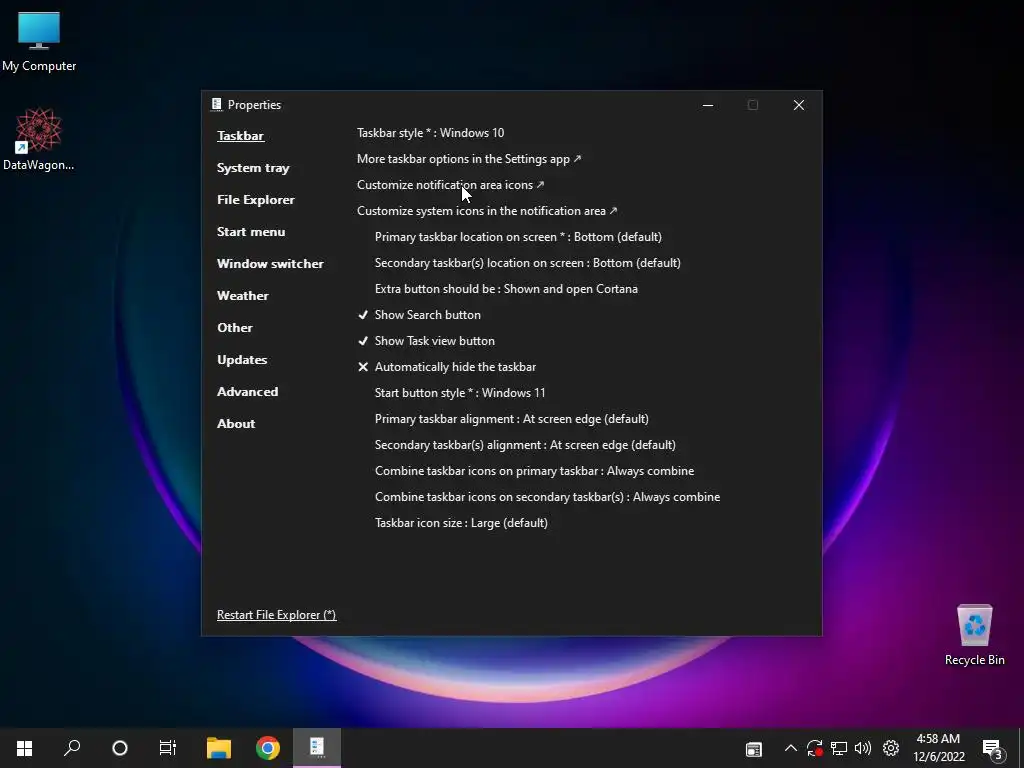Screen dimensions: 1024x768
Task: Toggle Automatically hide the taskbar
Action: [x=447, y=367]
